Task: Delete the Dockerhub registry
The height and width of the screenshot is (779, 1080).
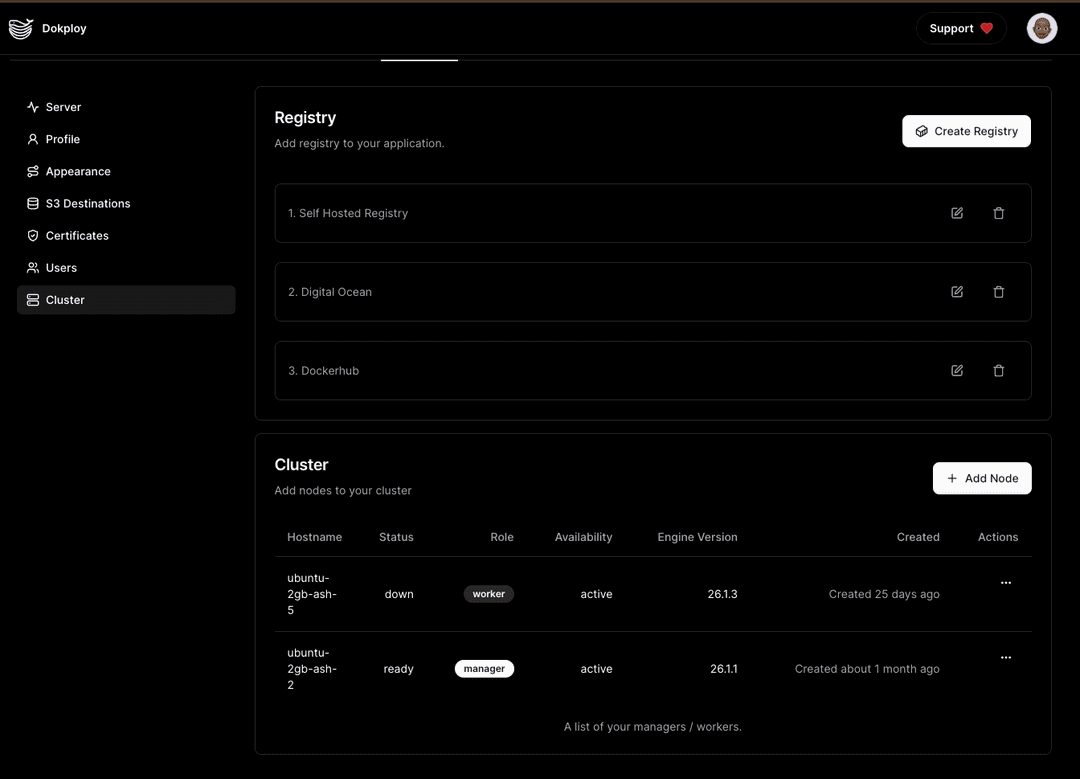Action: coord(998,371)
